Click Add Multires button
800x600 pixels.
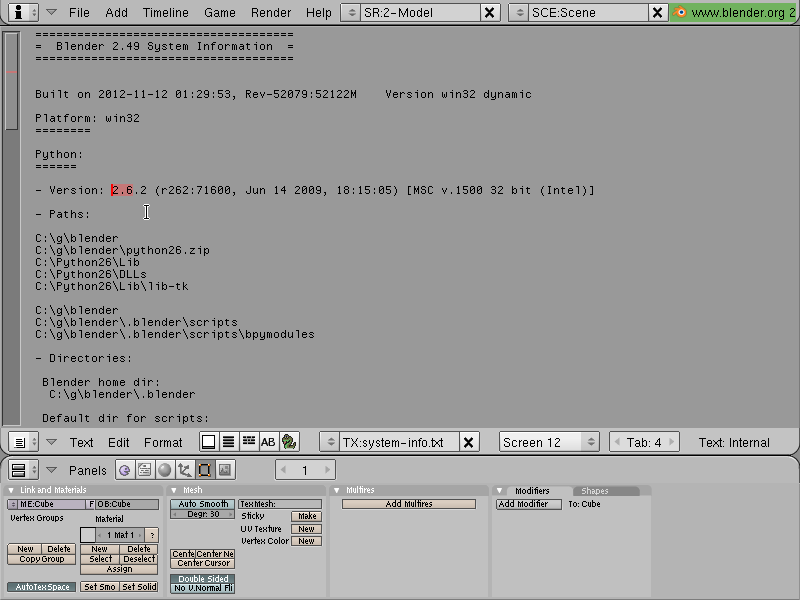click(x=409, y=504)
